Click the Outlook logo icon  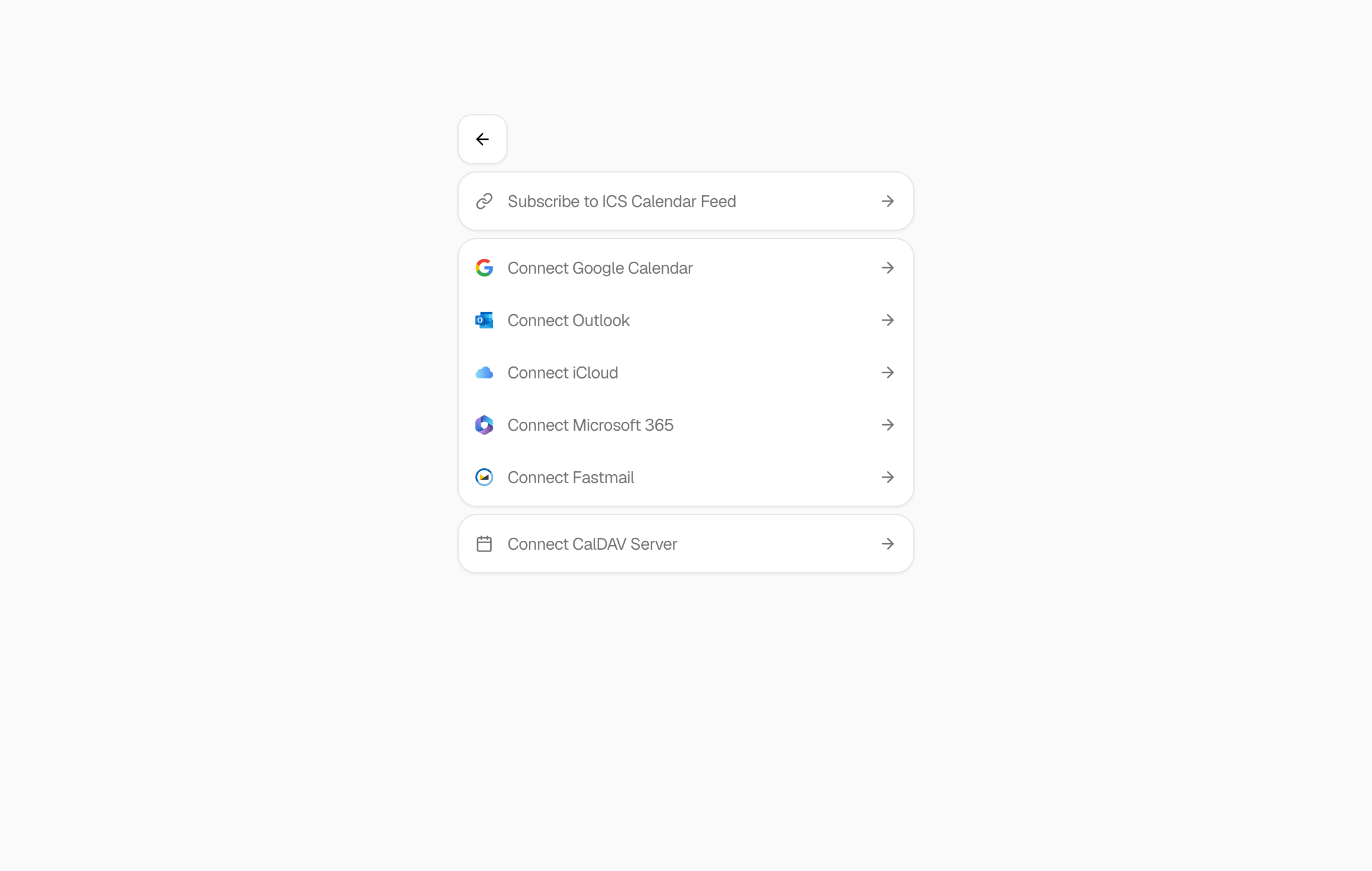click(484, 321)
